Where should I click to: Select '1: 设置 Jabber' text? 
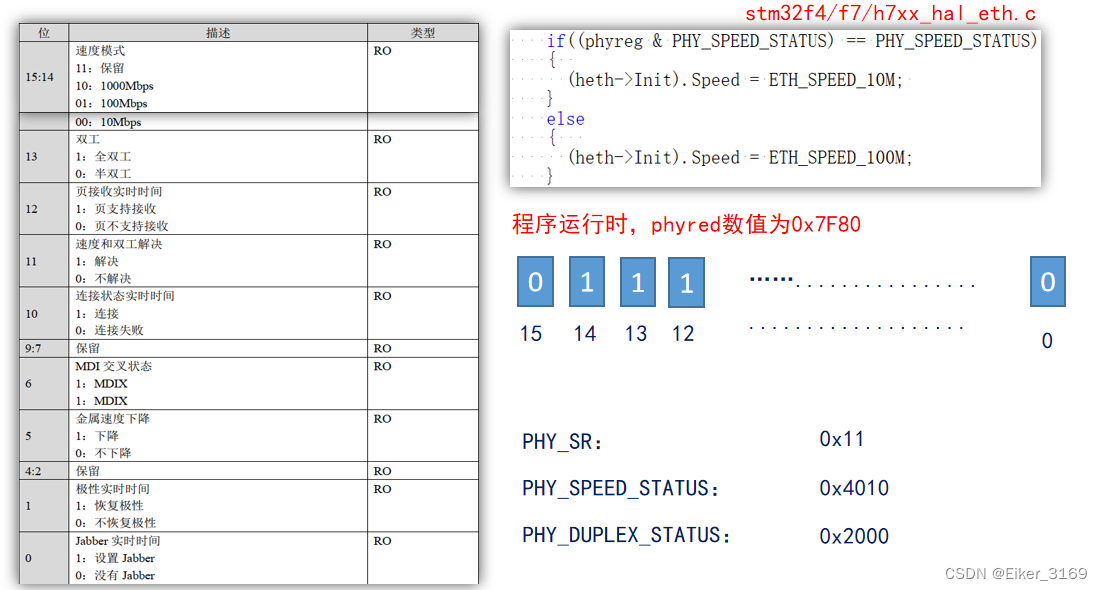pos(115,558)
